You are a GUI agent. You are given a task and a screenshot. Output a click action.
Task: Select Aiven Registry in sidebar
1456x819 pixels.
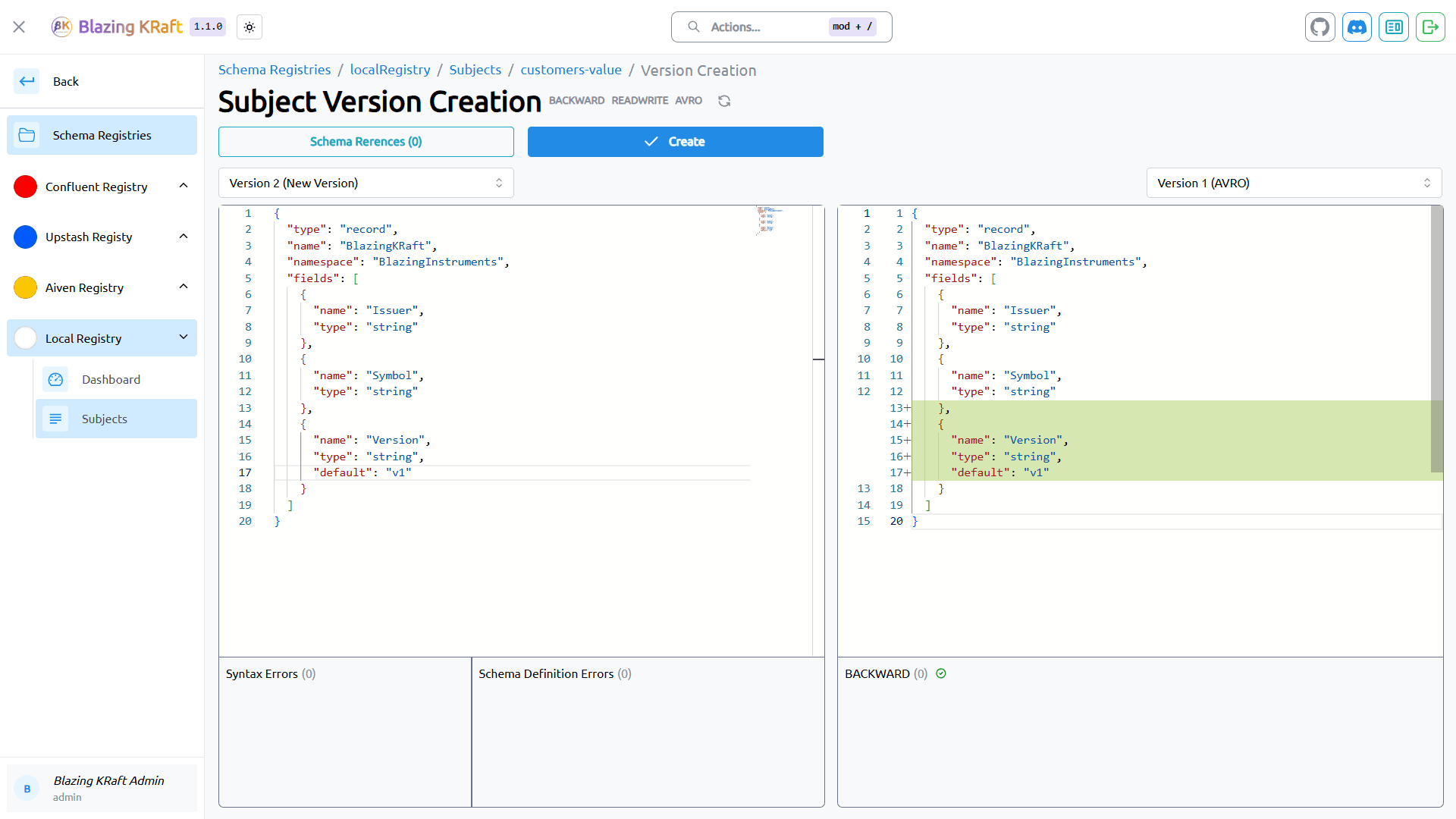coord(102,287)
